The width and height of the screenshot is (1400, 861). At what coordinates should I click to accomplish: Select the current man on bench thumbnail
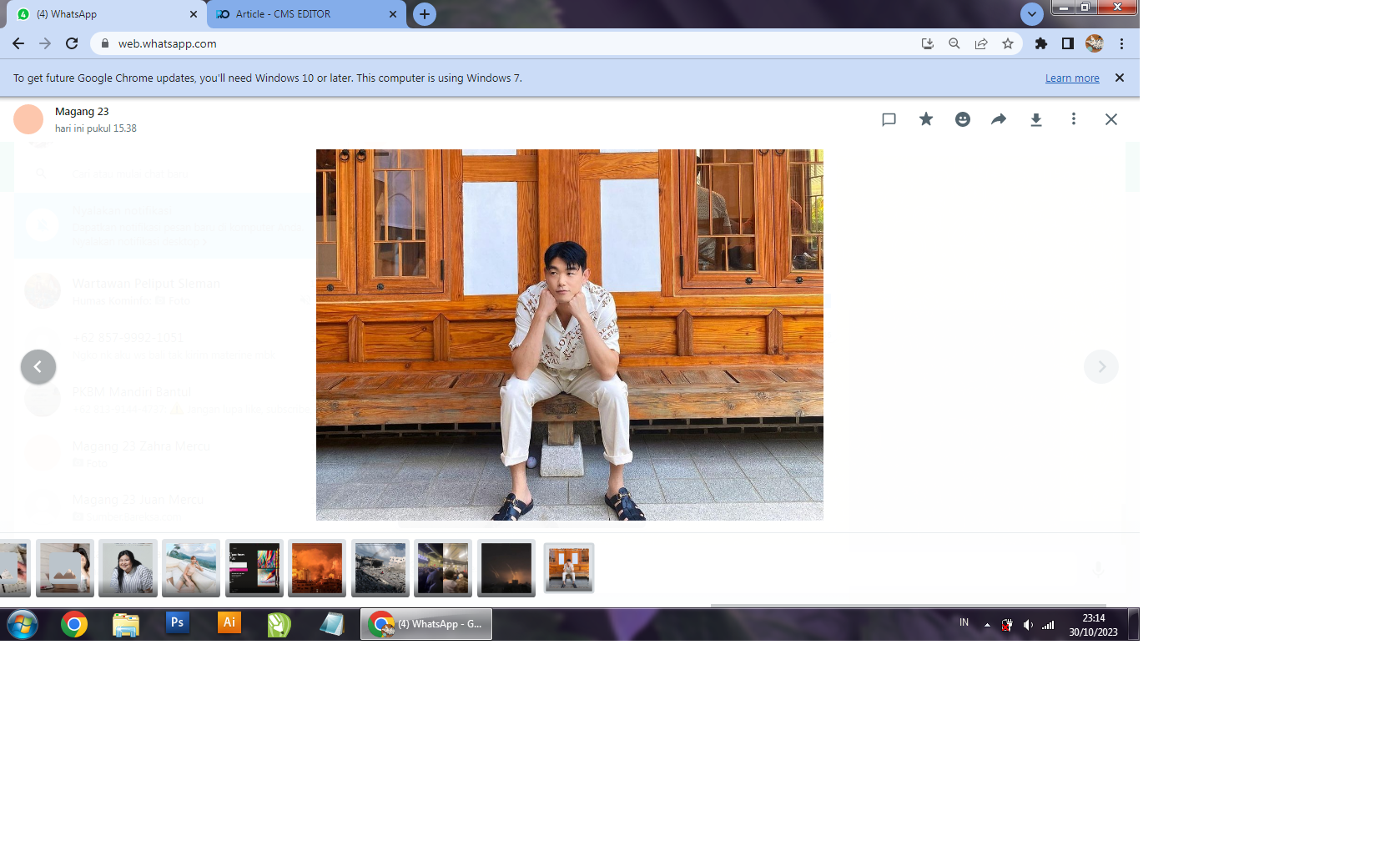[x=569, y=568]
